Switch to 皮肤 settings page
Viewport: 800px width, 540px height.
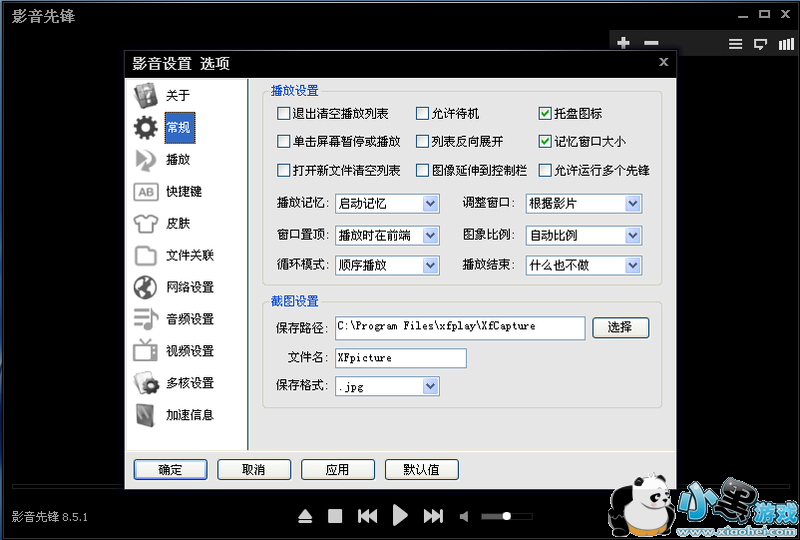pos(178,224)
